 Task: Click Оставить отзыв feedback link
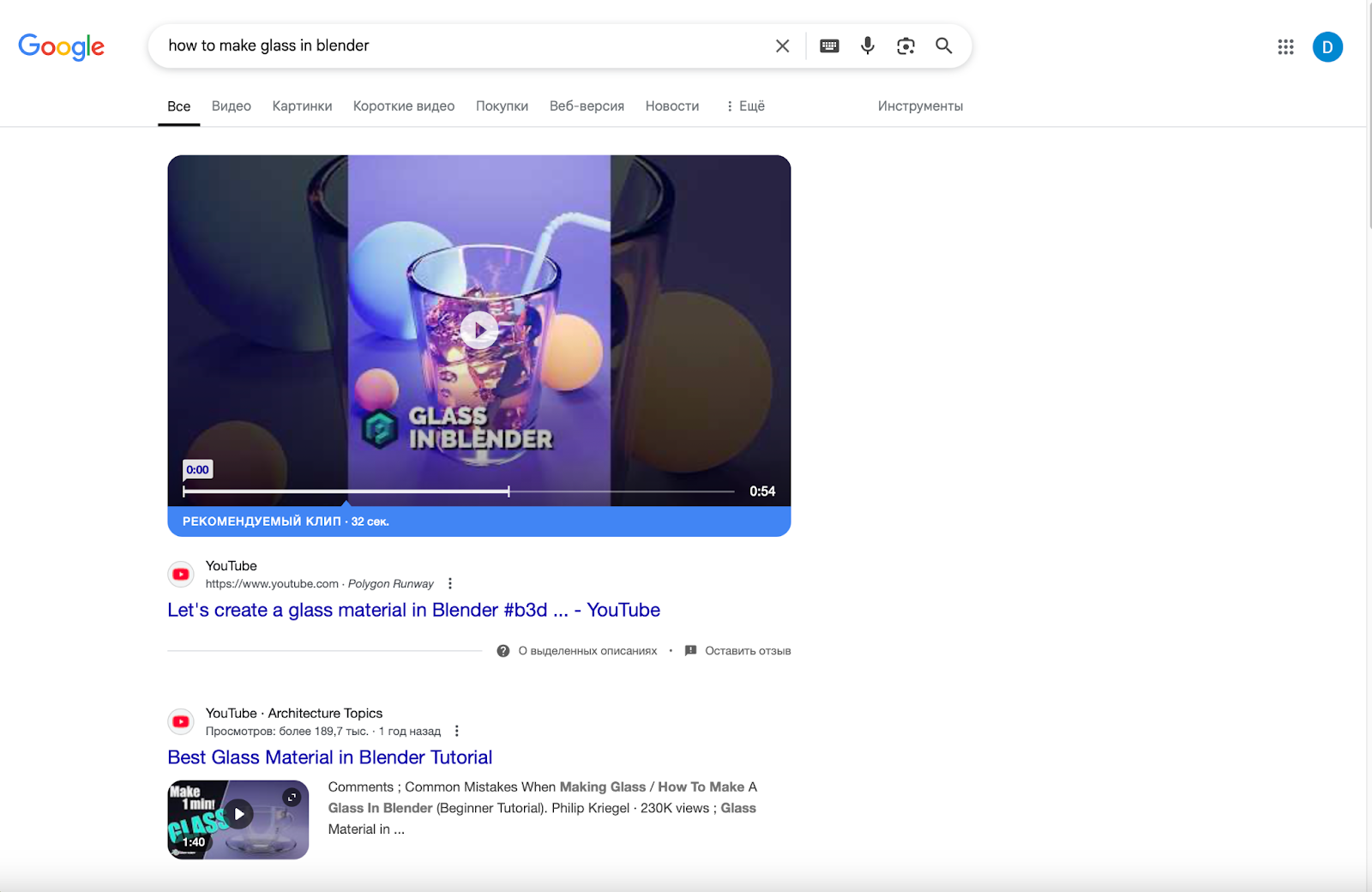pyautogui.click(x=747, y=651)
